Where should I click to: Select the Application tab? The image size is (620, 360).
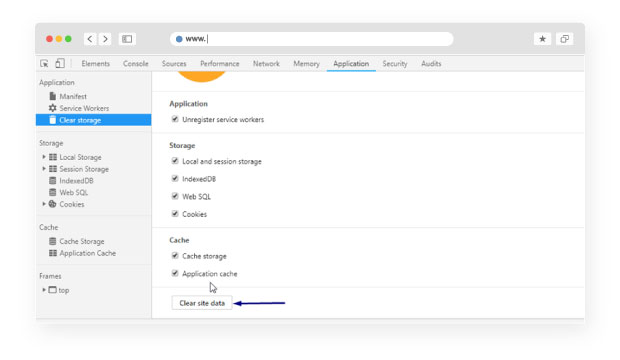[351, 64]
